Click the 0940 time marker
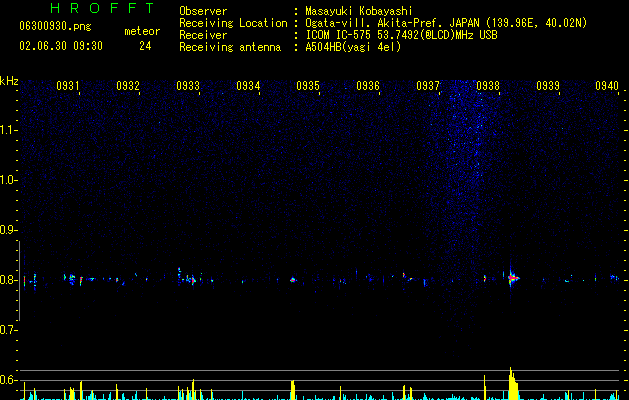Viewport: 629px width, 400px height. point(607,85)
